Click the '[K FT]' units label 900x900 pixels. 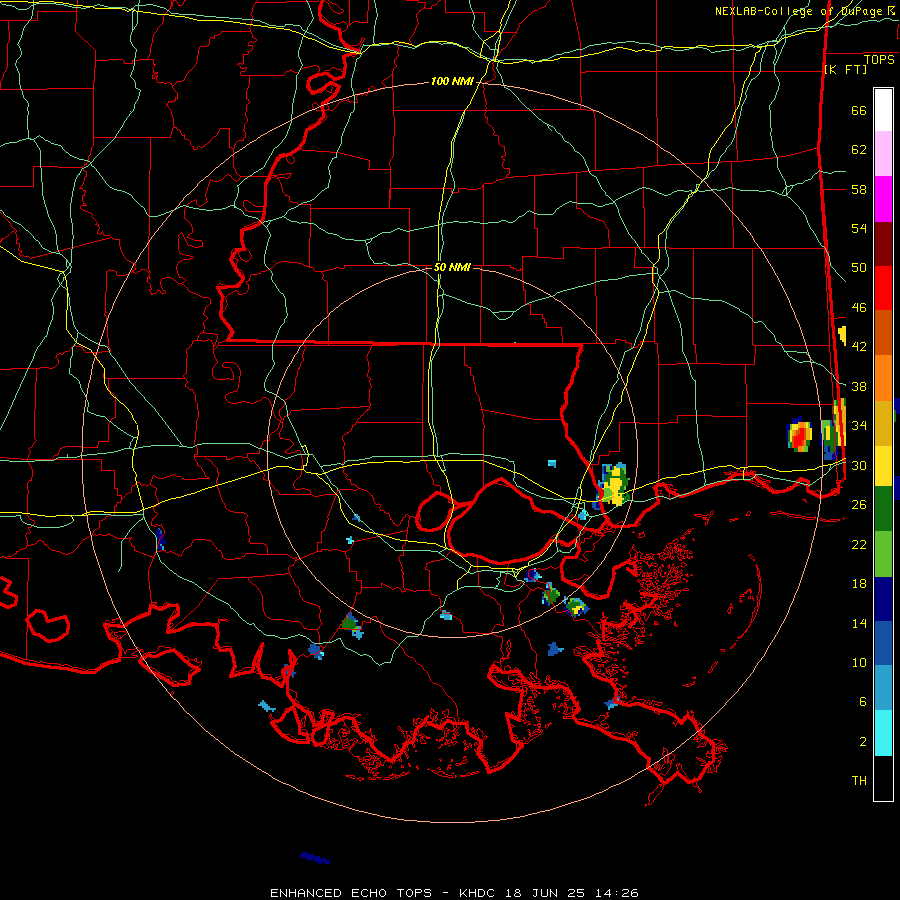click(x=845, y=69)
